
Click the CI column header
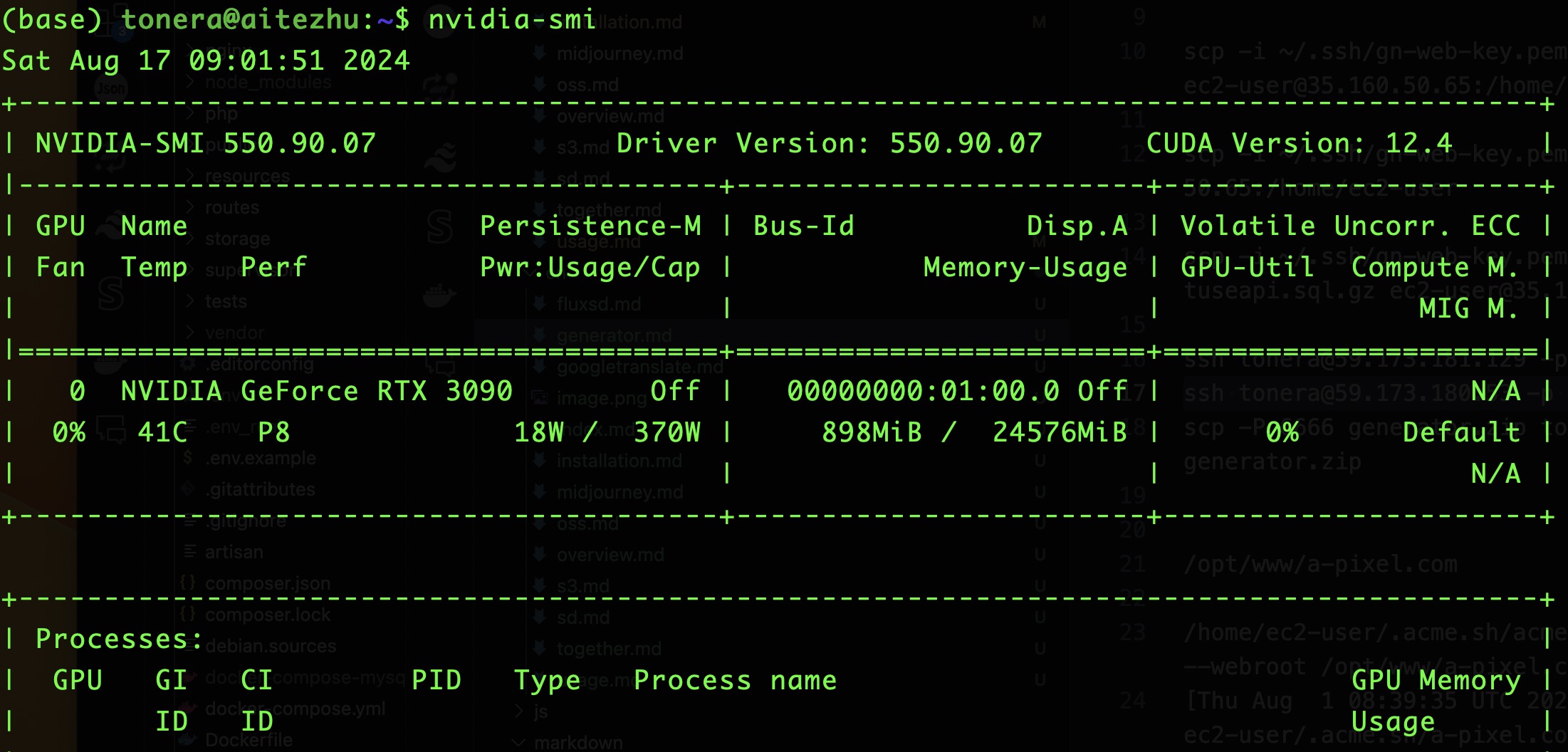257,680
